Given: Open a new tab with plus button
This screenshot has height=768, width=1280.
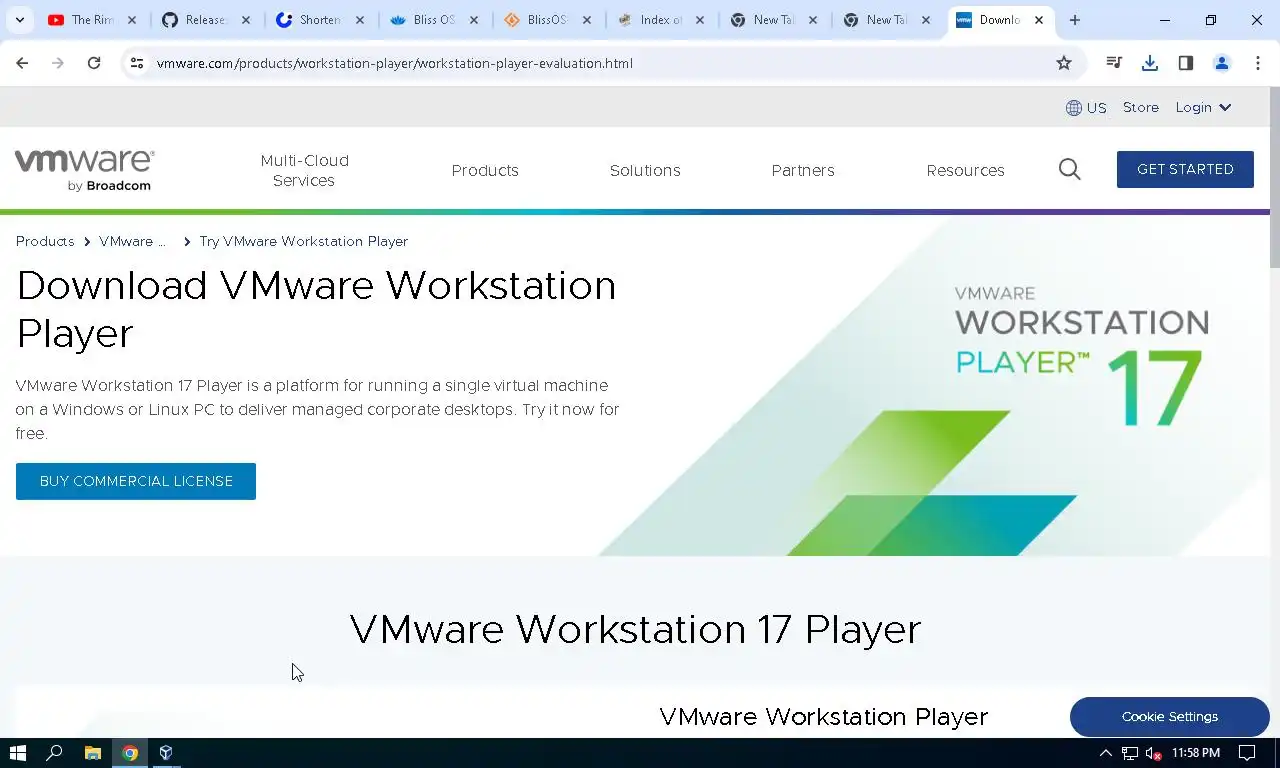Looking at the screenshot, I should click(1075, 20).
